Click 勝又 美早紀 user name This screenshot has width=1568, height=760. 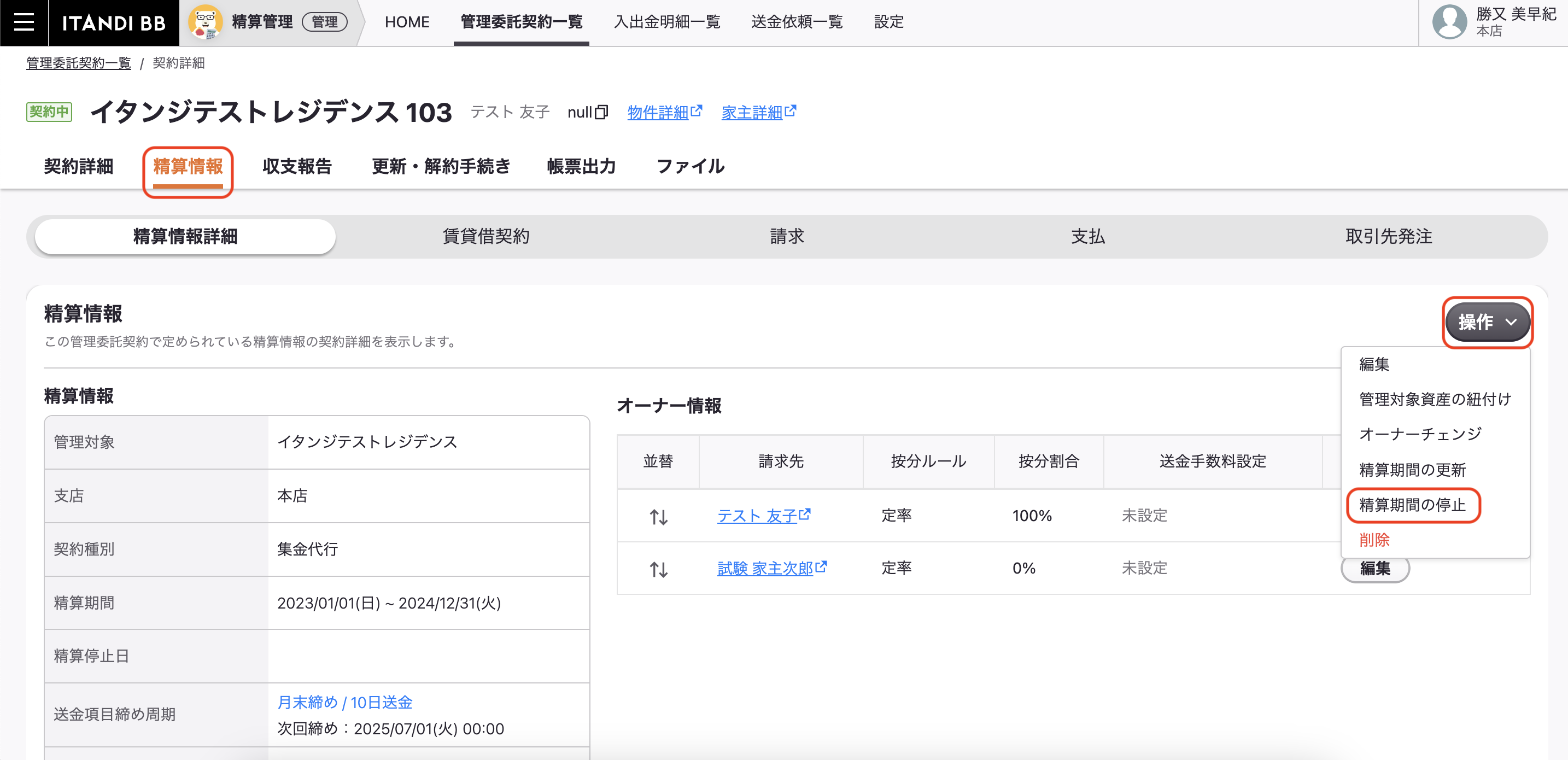[x=1516, y=15]
